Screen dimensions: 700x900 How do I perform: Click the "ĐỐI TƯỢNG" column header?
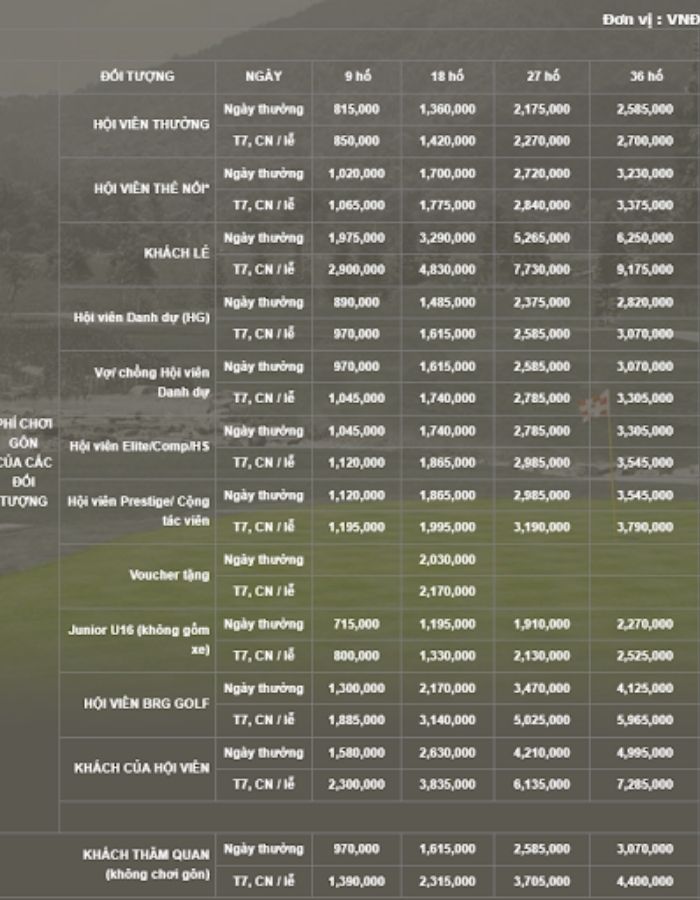[x=137, y=76]
